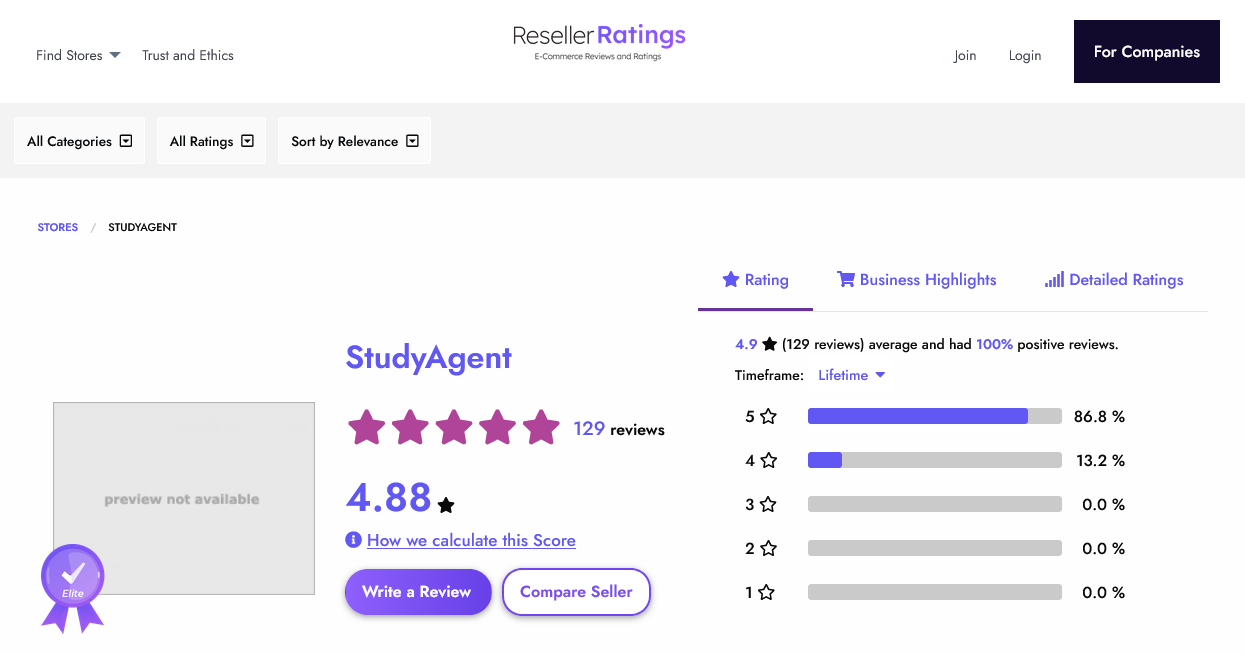Viewport: 1245px width, 654px height.
Task: Expand the Find Stores menu
Action: point(77,55)
